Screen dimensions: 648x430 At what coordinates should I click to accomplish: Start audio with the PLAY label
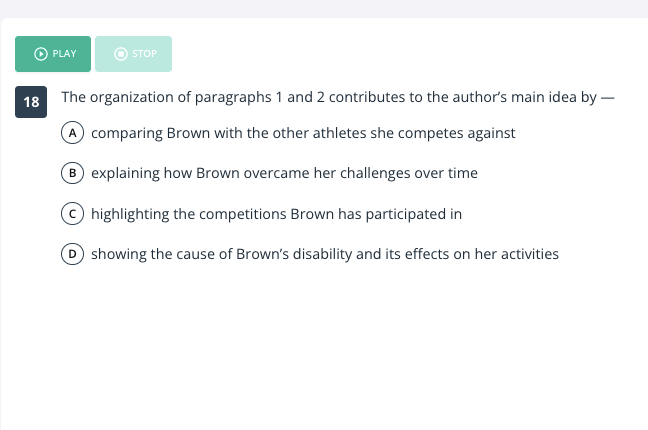(x=64, y=54)
